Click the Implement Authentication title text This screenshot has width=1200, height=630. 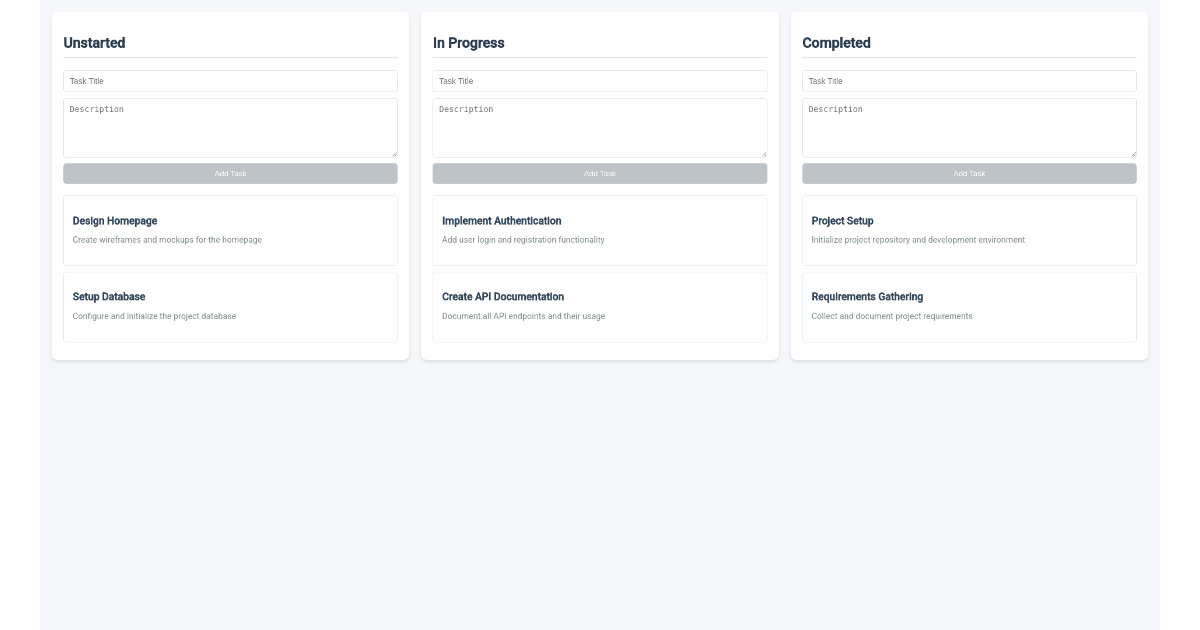pos(502,220)
